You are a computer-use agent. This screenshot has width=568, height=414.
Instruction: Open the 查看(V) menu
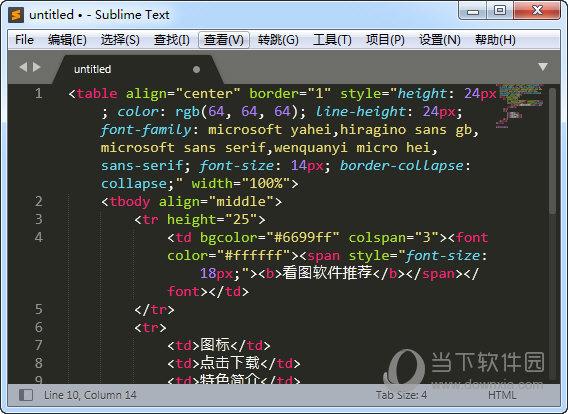point(224,39)
